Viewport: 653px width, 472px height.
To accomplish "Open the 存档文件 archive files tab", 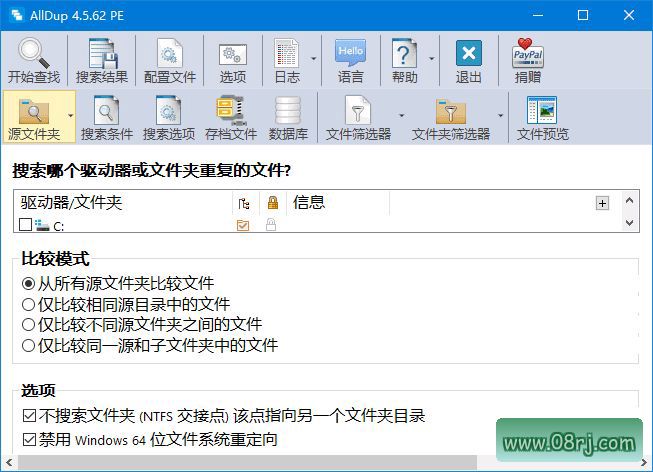I will point(231,117).
